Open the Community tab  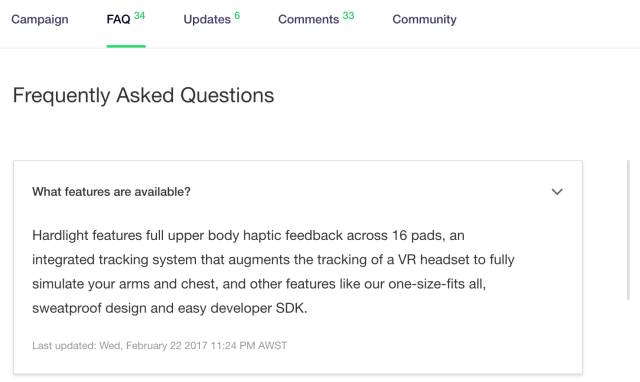(x=424, y=19)
